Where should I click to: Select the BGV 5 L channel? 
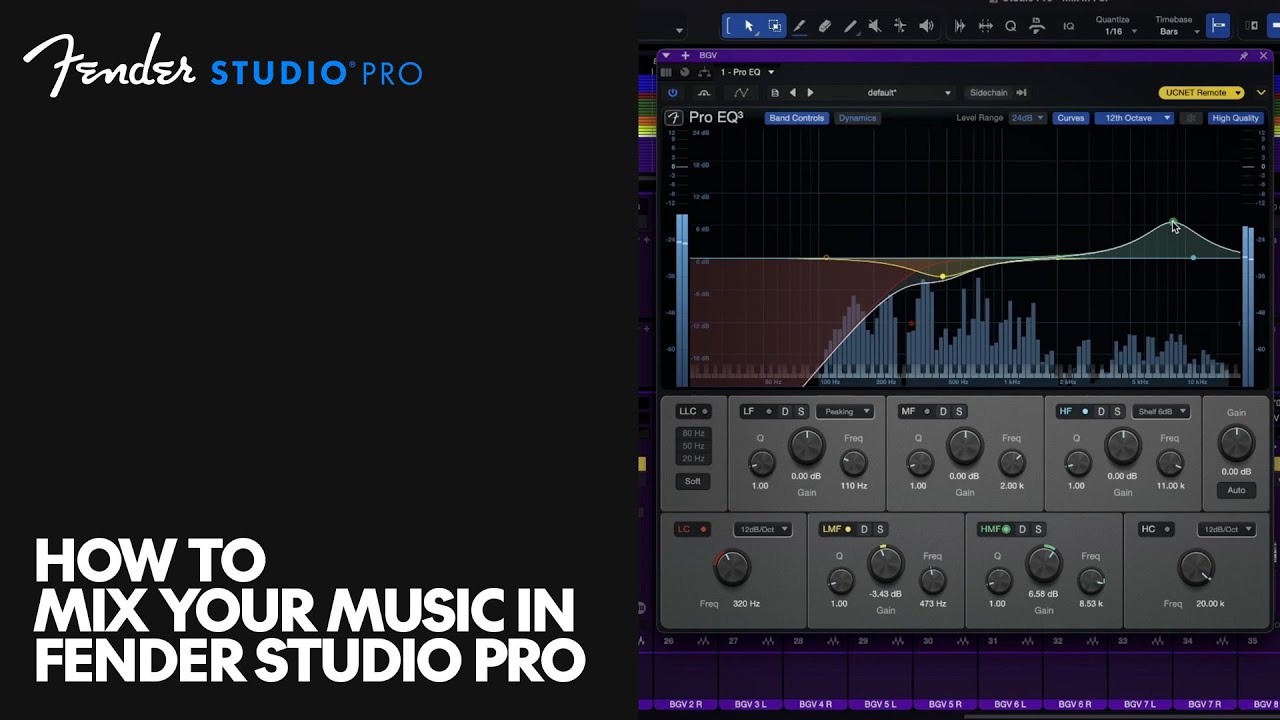pos(880,704)
